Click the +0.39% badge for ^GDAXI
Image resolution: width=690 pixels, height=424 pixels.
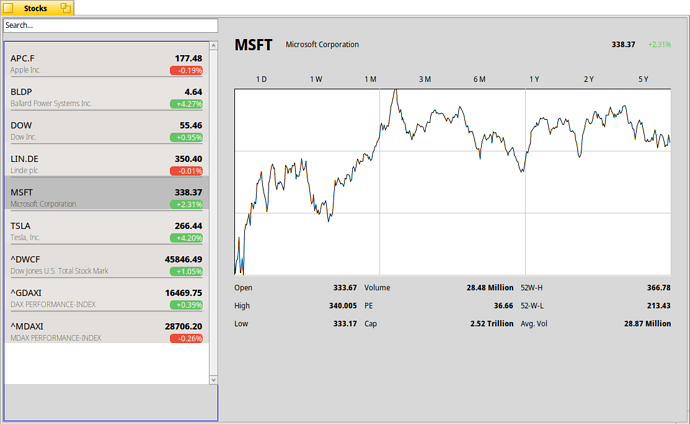pyautogui.click(x=187, y=305)
